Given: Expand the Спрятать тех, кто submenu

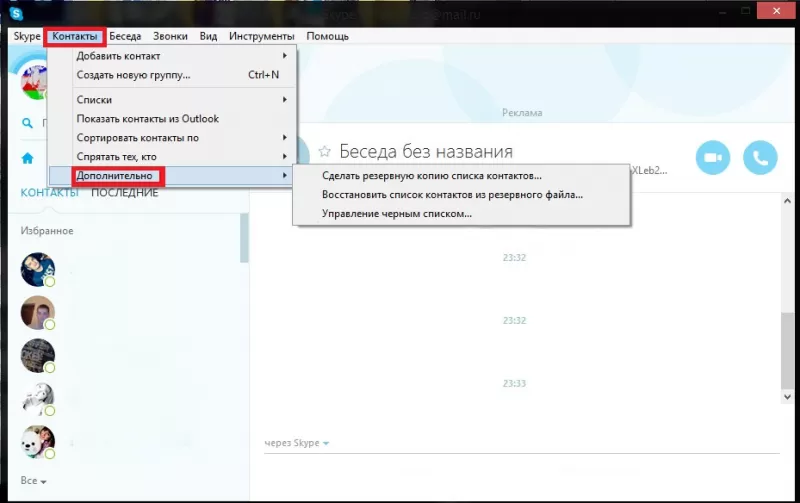Looking at the screenshot, I should click(172, 157).
